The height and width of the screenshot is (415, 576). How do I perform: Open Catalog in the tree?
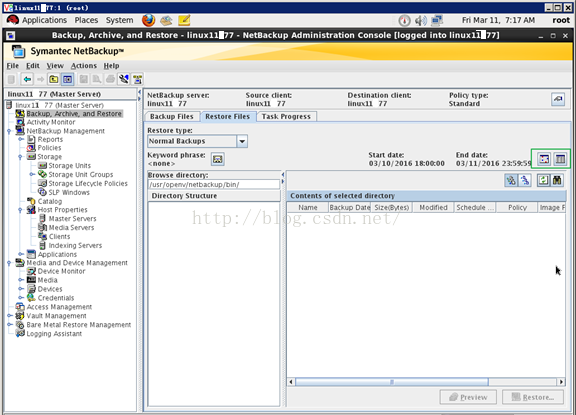click(50, 201)
